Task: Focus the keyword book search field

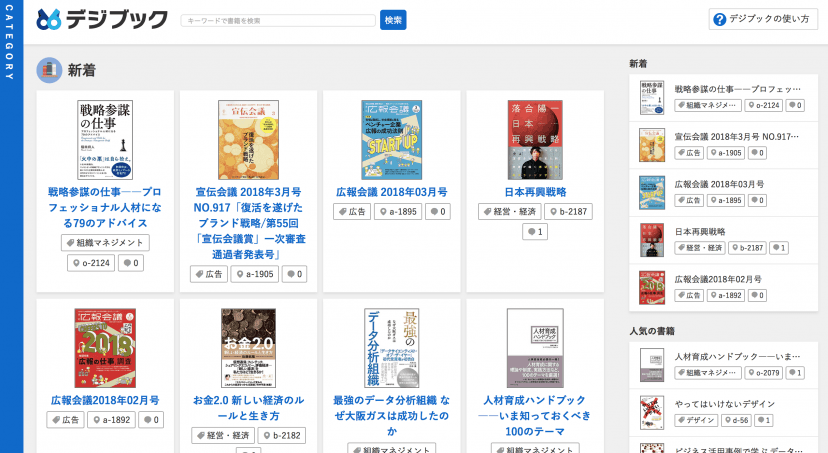Action: tap(278, 20)
